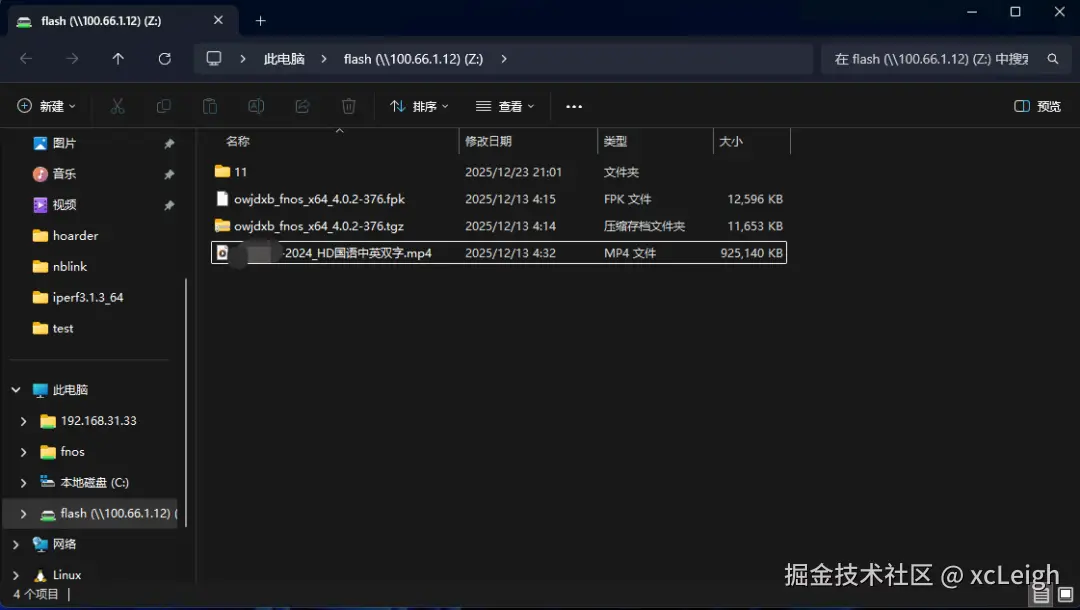Open the 查看 view dropdown
This screenshot has height=610, width=1080.
tap(505, 106)
